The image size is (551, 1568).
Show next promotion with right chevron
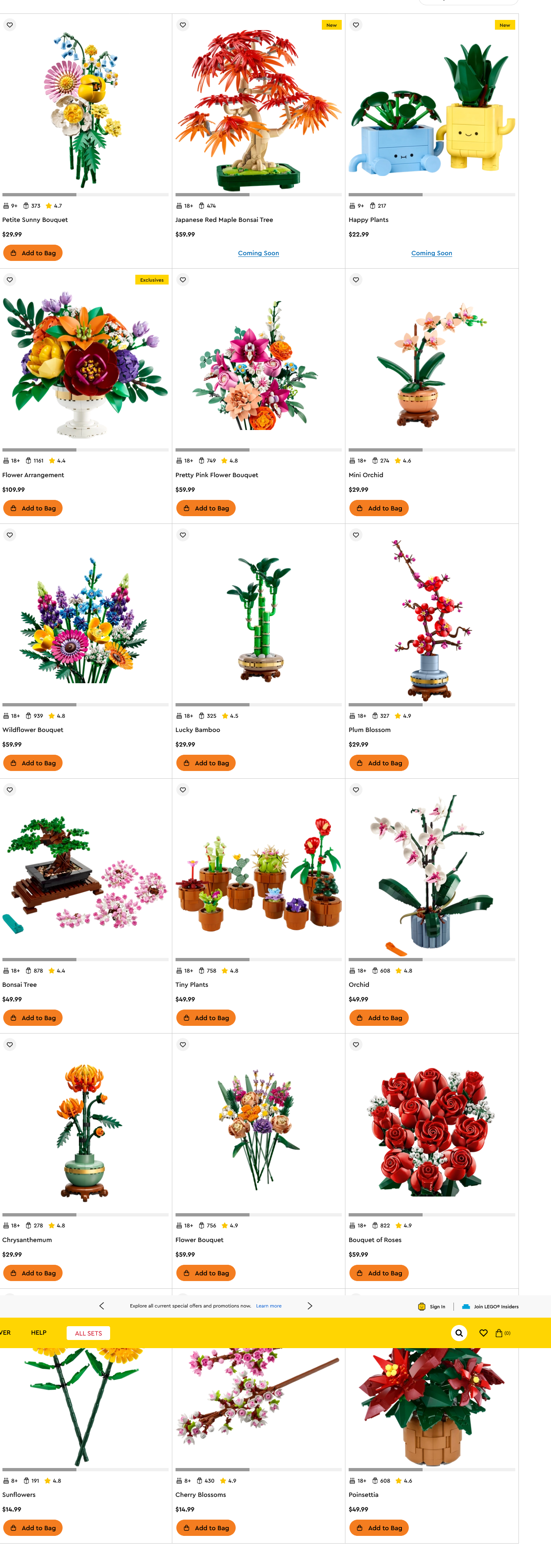coord(310,1306)
